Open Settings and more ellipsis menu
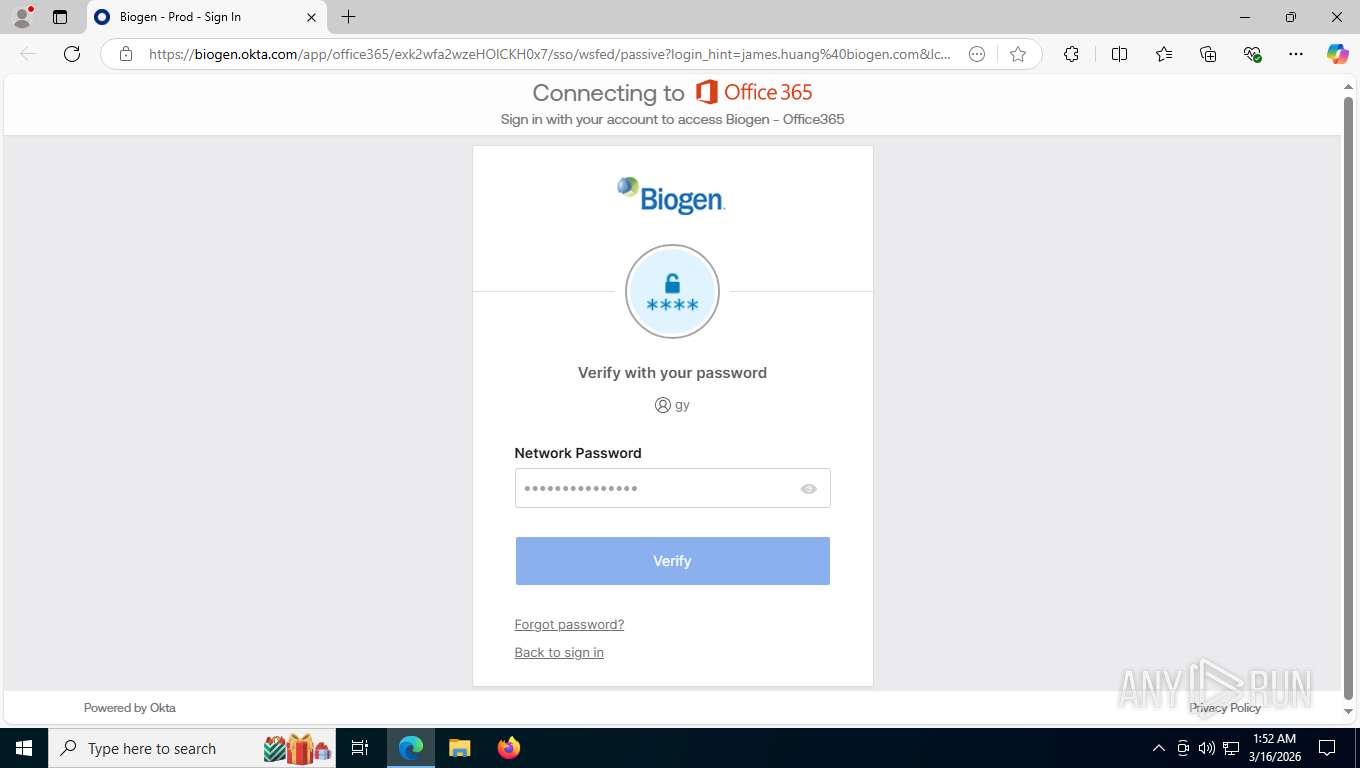The height and width of the screenshot is (768, 1360). [1296, 54]
